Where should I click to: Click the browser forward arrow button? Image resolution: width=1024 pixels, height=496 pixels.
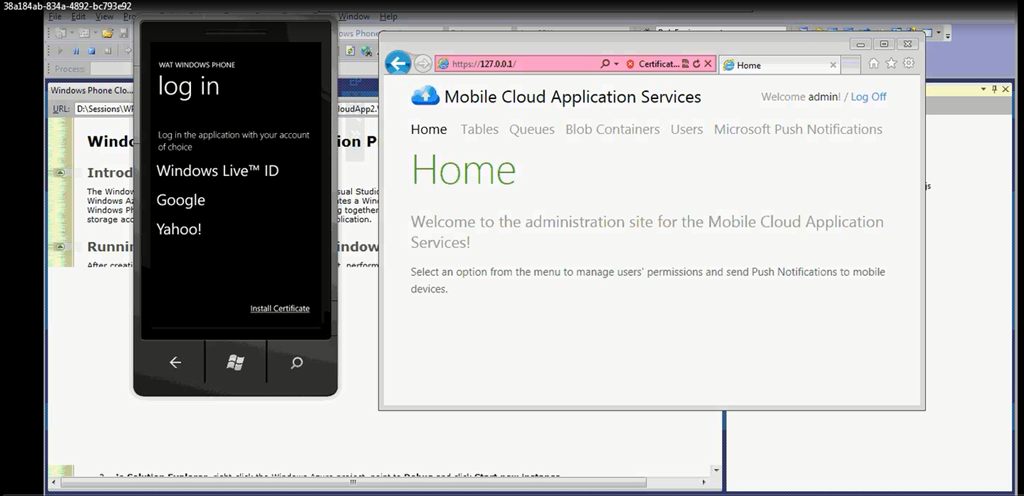423,63
